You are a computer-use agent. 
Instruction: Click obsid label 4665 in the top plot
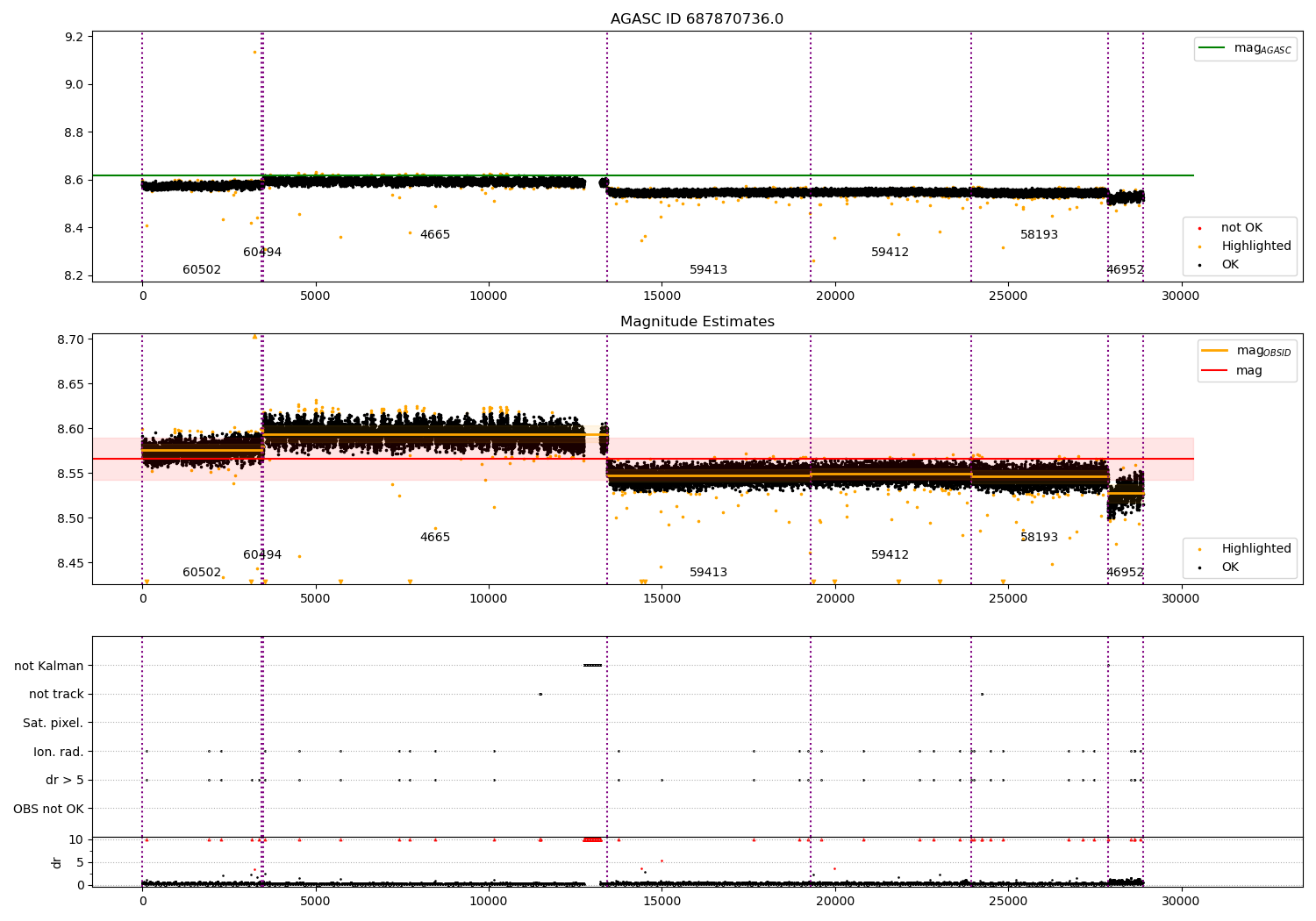click(435, 234)
